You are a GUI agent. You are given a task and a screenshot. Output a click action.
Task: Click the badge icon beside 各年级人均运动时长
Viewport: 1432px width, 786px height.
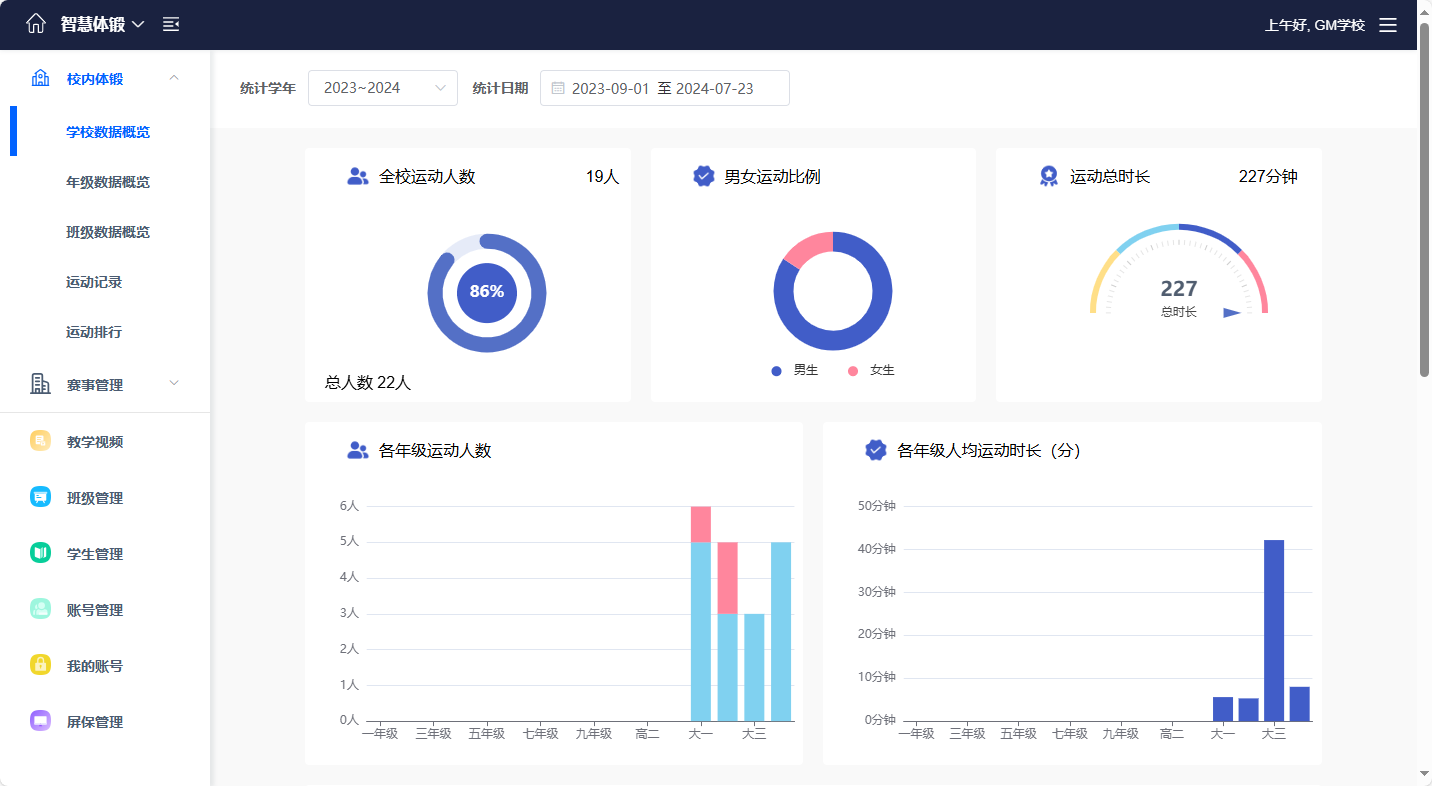coord(876,450)
